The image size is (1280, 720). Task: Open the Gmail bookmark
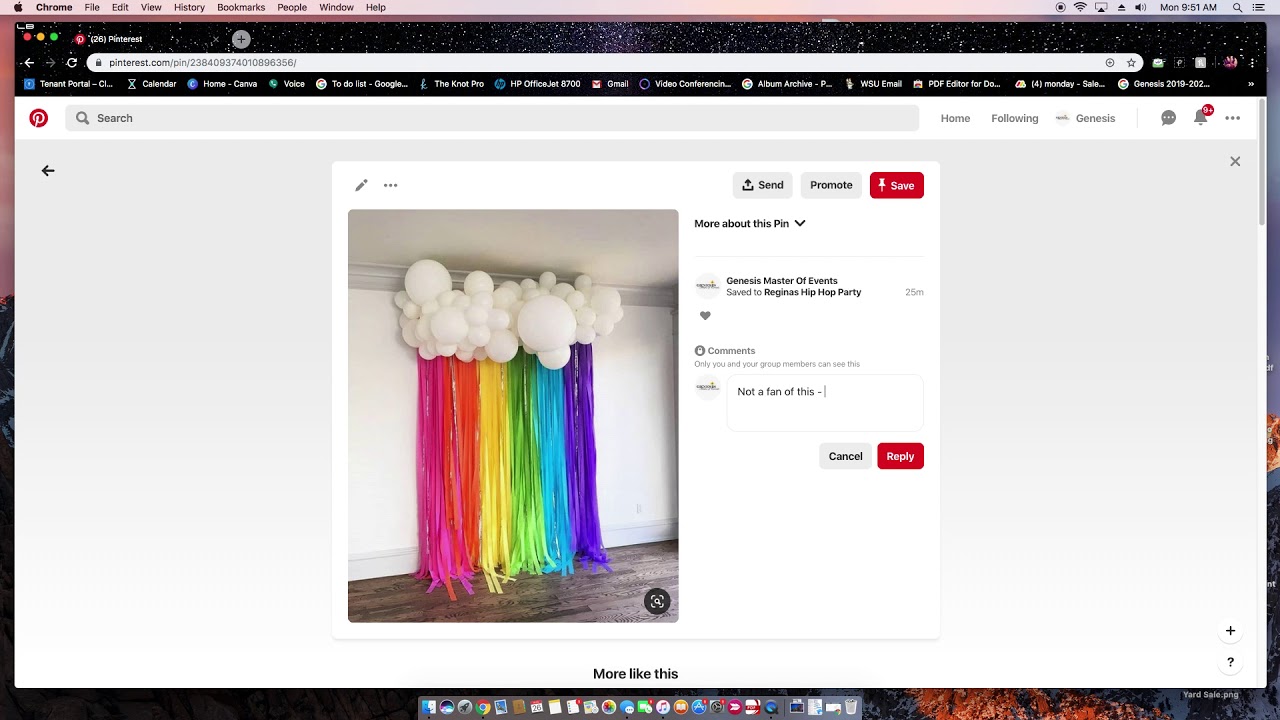[610, 84]
